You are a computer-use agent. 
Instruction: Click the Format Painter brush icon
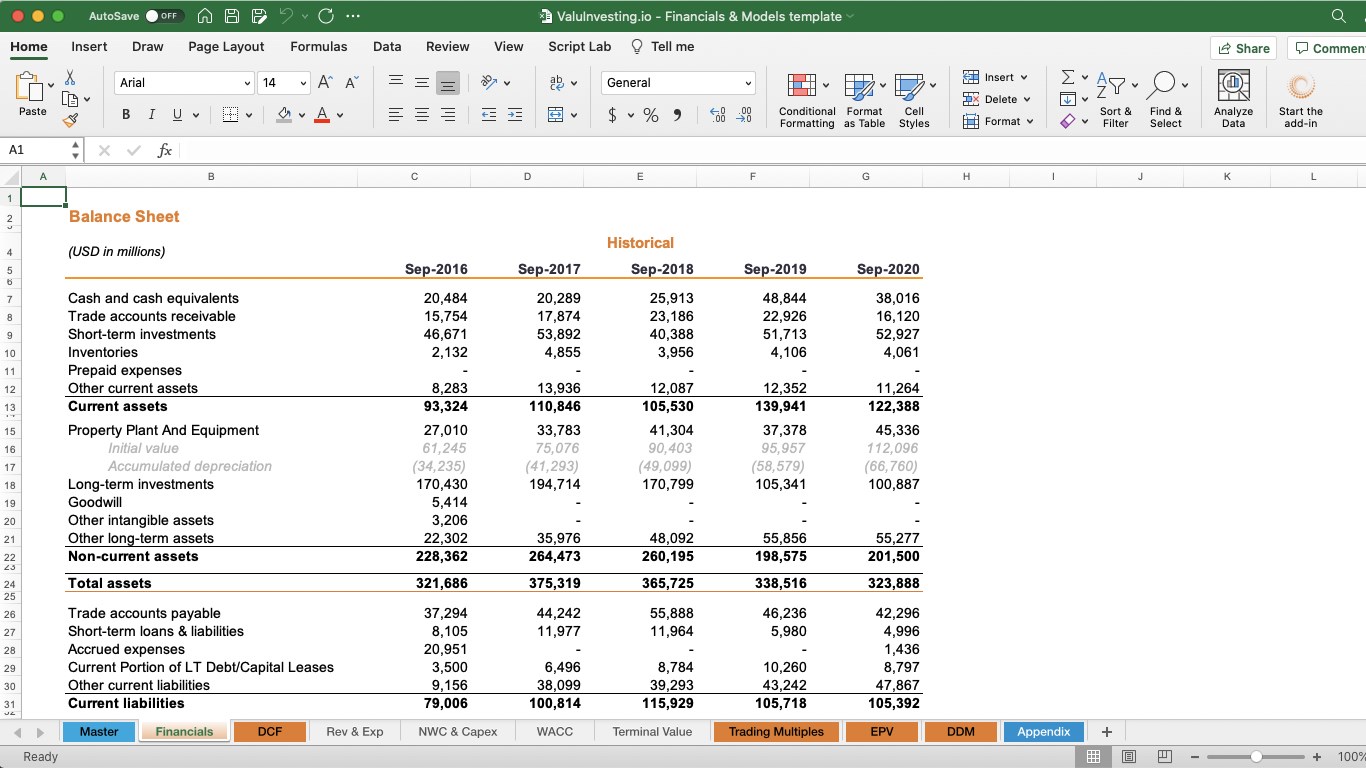click(70, 120)
